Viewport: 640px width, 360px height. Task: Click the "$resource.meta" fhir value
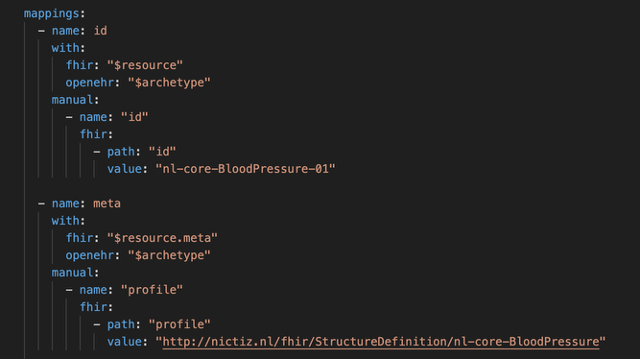(162, 238)
